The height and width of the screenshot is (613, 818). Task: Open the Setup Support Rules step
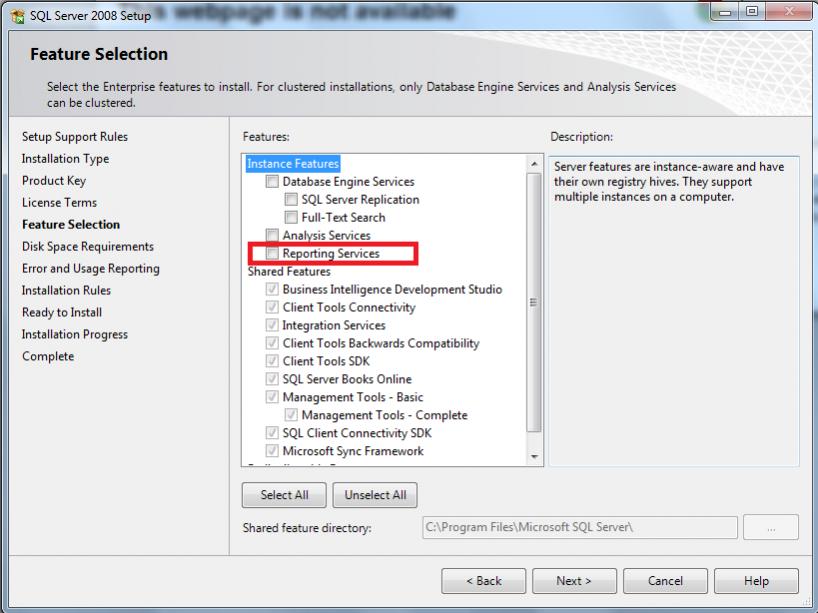point(75,137)
